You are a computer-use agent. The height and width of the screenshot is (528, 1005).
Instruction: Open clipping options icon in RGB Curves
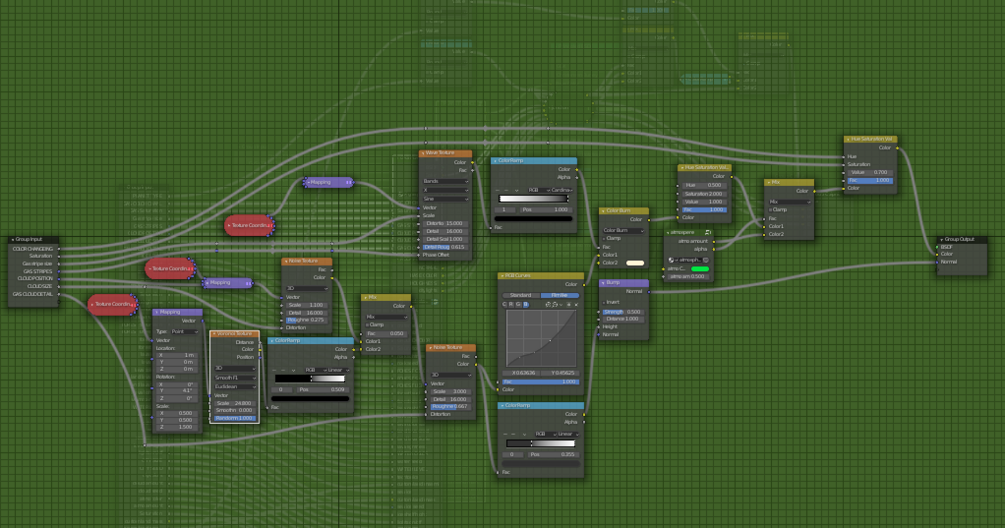click(x=569, y=304)
